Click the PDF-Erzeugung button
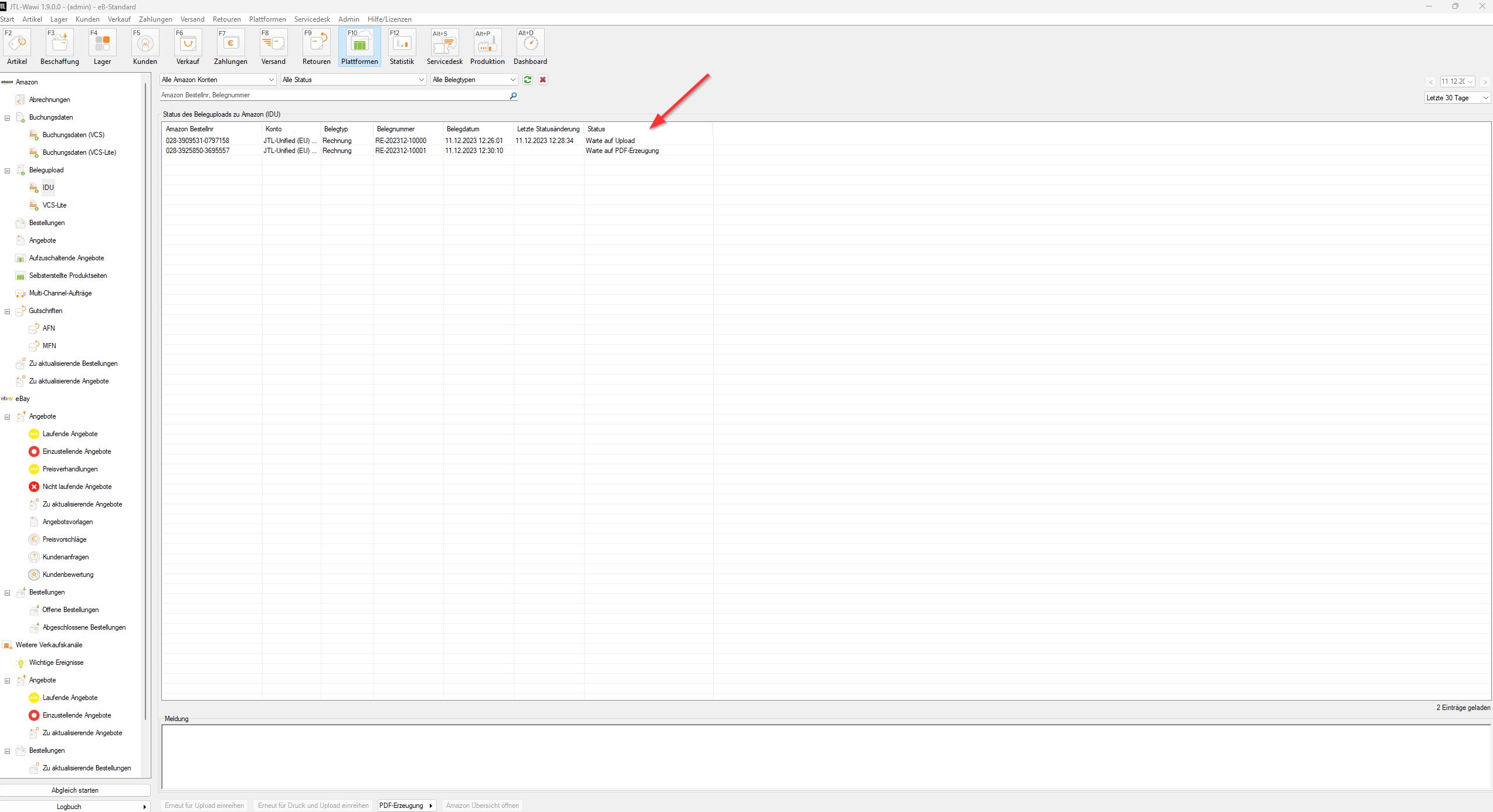Image resolution: width=1493 pixels, height=812 pixels. coord(406,806)
